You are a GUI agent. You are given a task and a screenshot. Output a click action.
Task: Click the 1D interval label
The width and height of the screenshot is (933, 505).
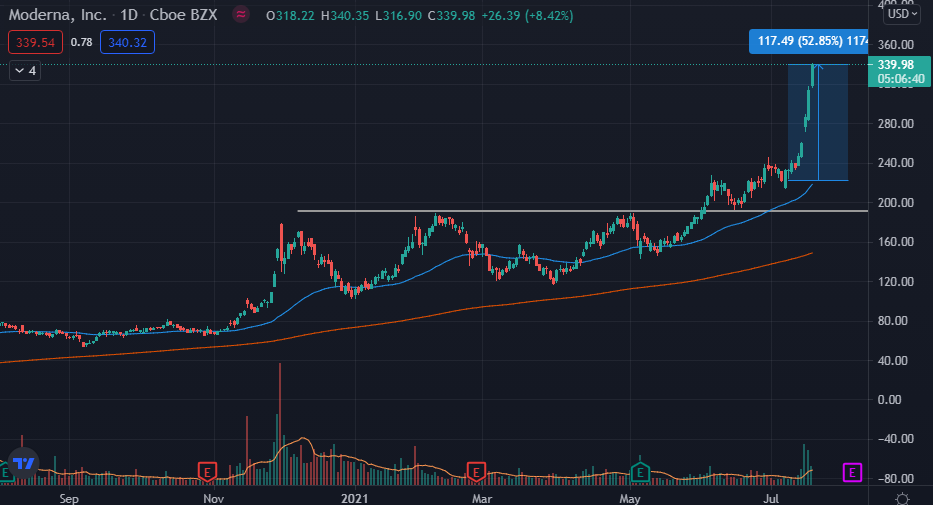(x=129, y=15)
